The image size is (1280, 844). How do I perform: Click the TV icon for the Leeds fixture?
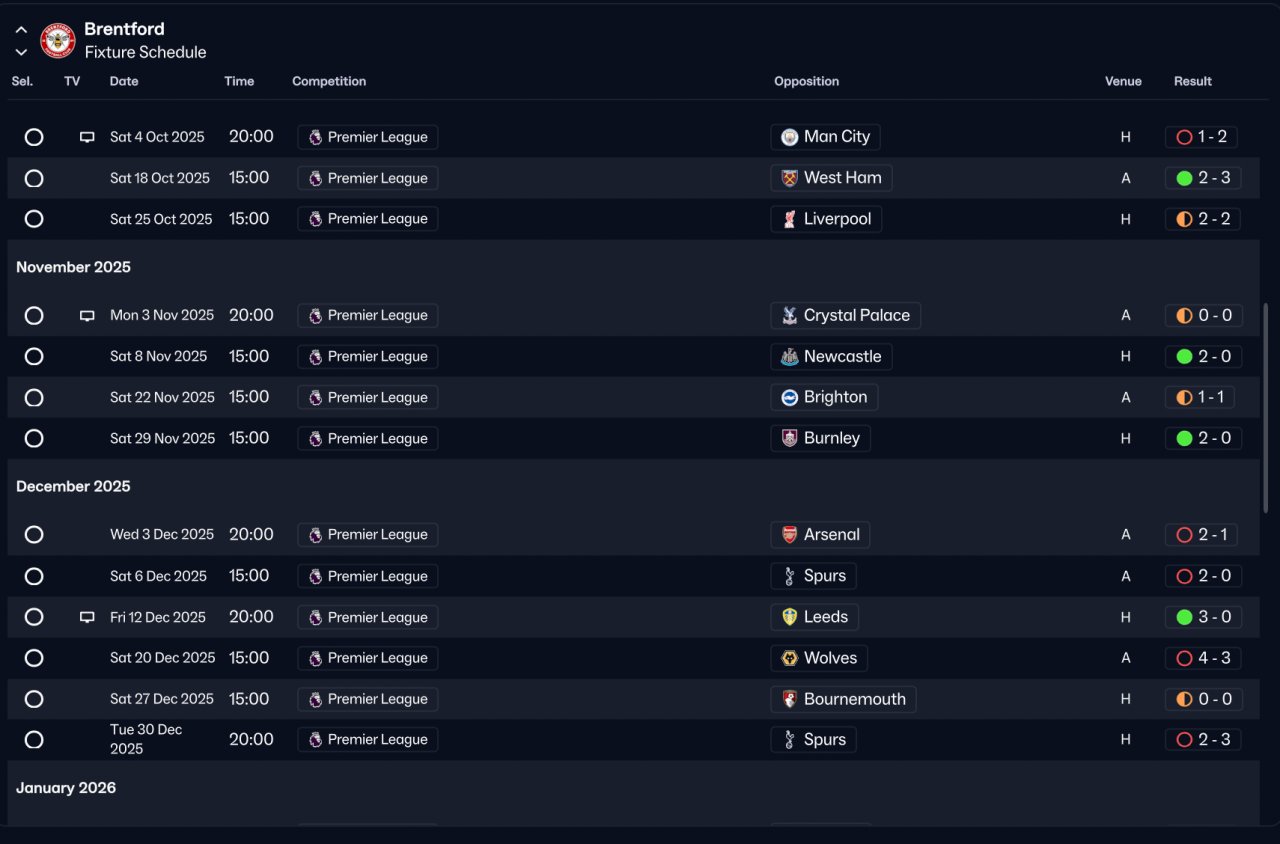click(87, 617)
